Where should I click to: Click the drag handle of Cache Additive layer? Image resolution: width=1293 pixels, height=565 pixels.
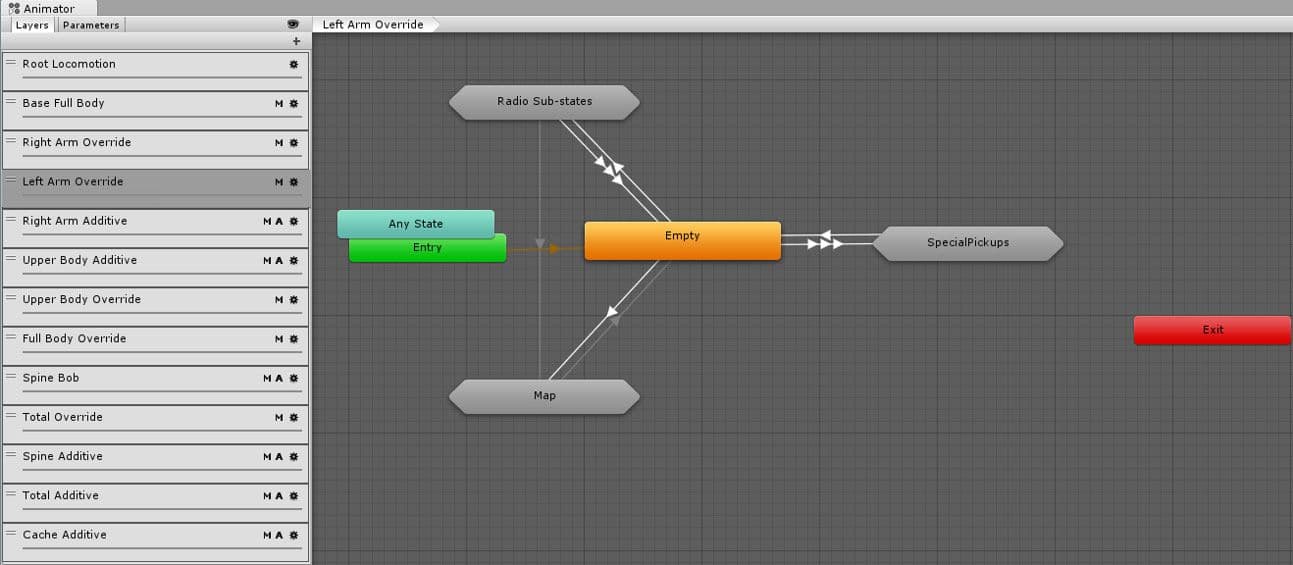coord(11,534)
